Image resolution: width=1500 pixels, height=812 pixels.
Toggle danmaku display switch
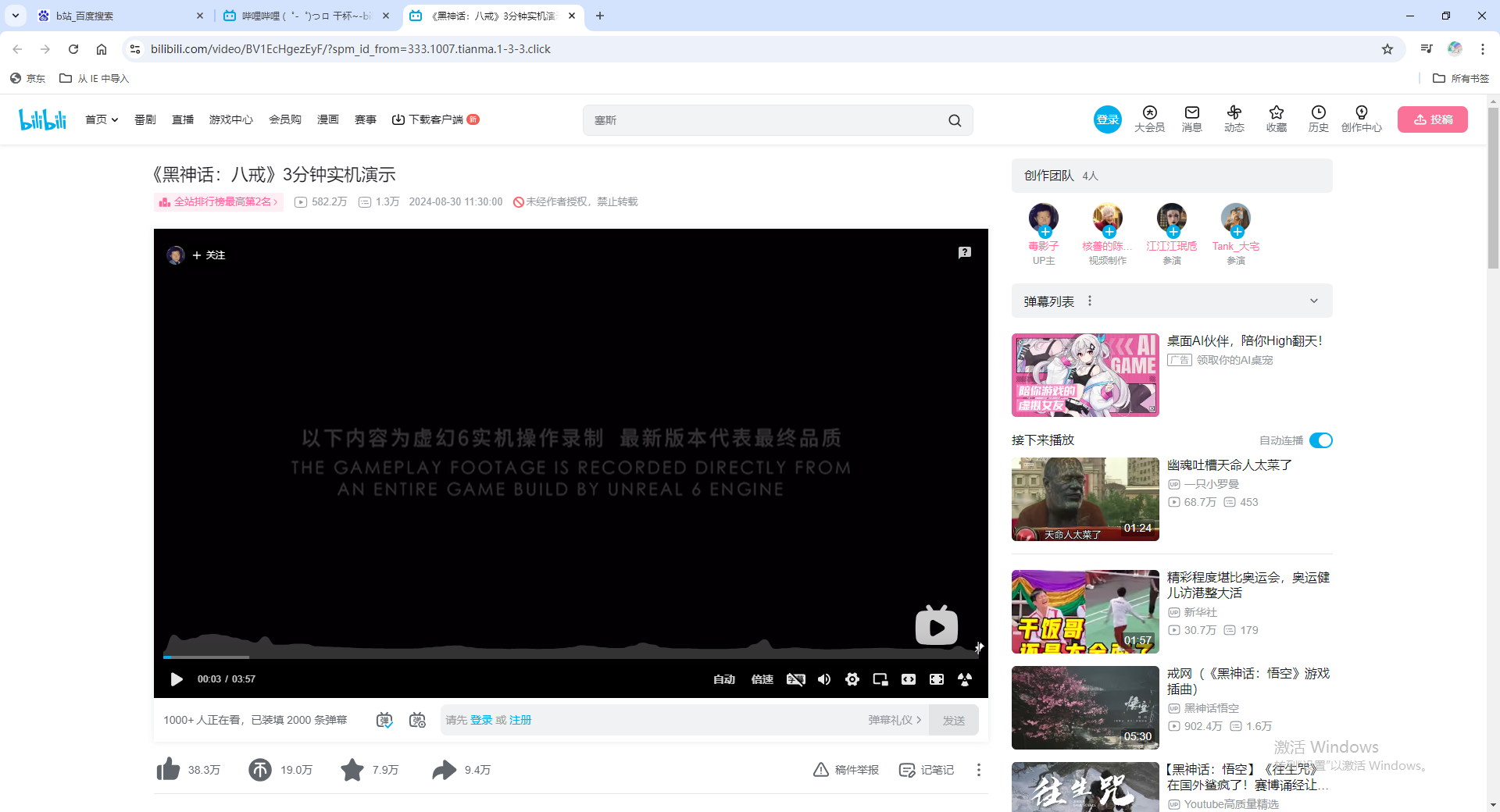point(384,720)
